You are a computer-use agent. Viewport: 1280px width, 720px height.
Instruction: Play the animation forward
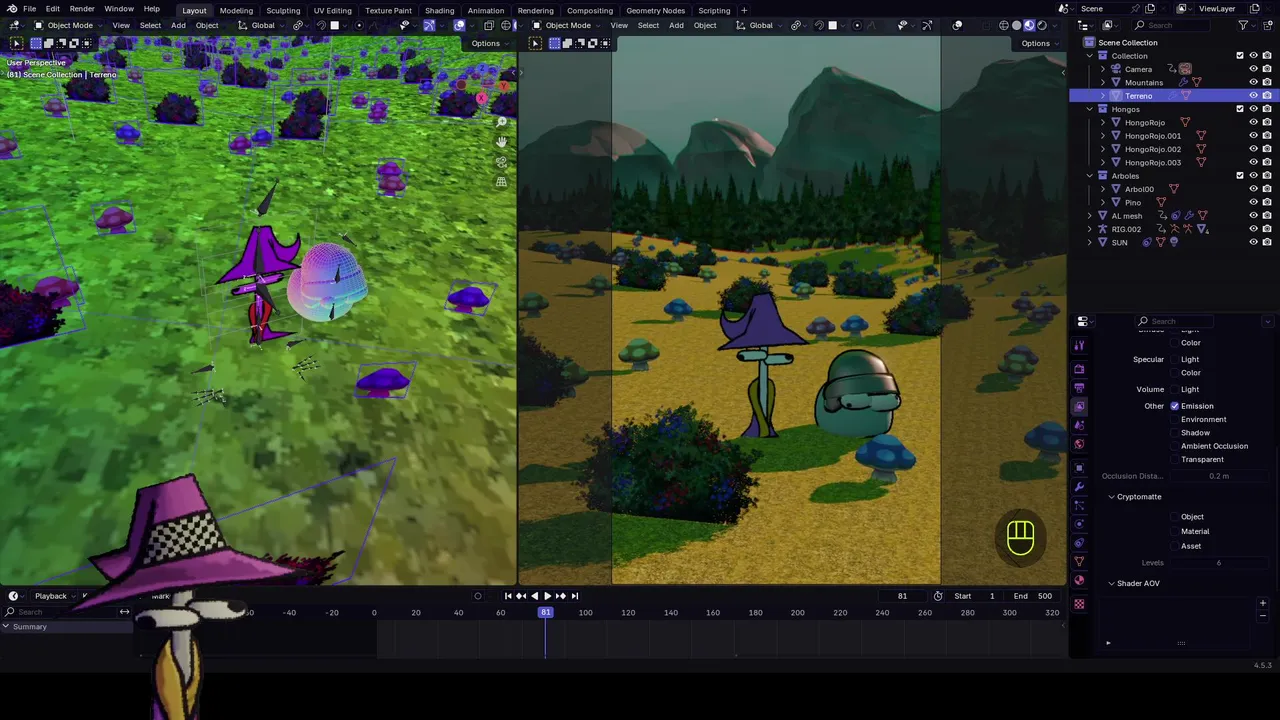click(547, 596)
